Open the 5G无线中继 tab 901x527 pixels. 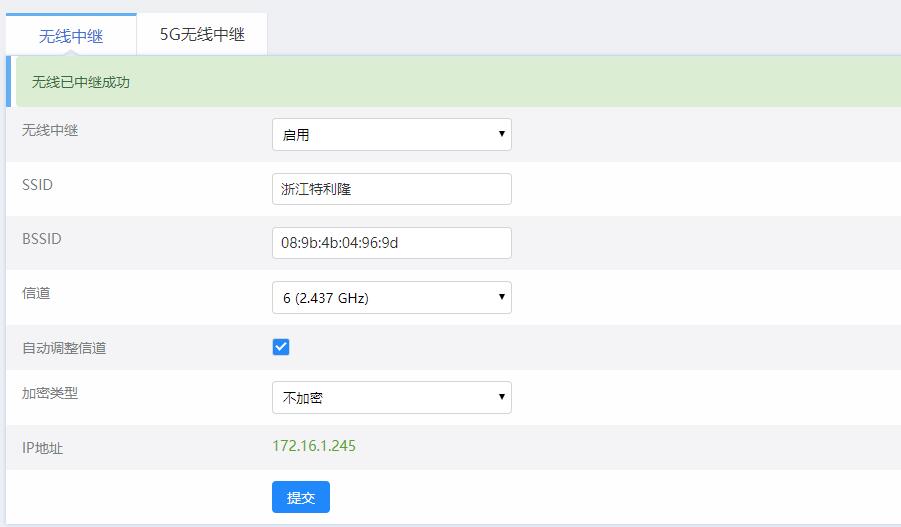(202, 34)
